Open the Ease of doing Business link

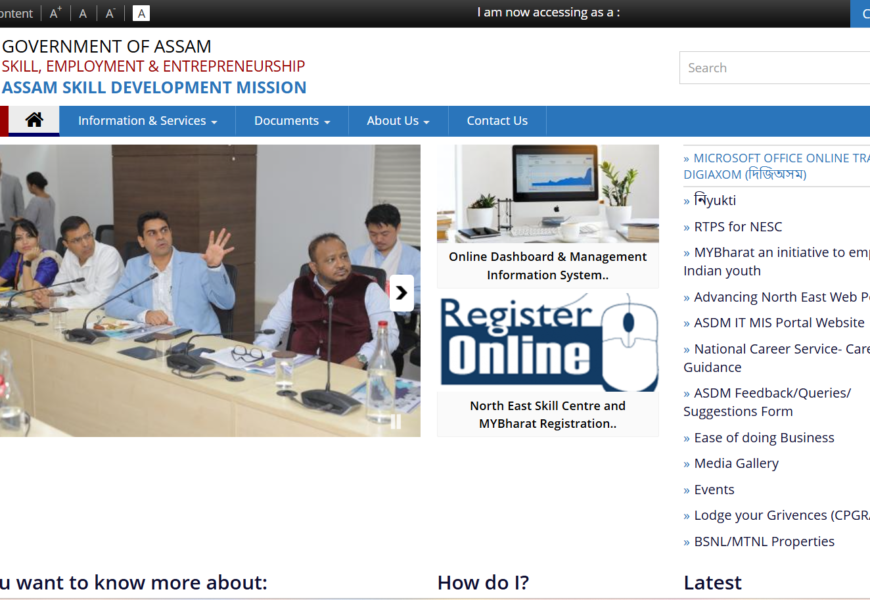pyautogui.click(x=764, y=437)
